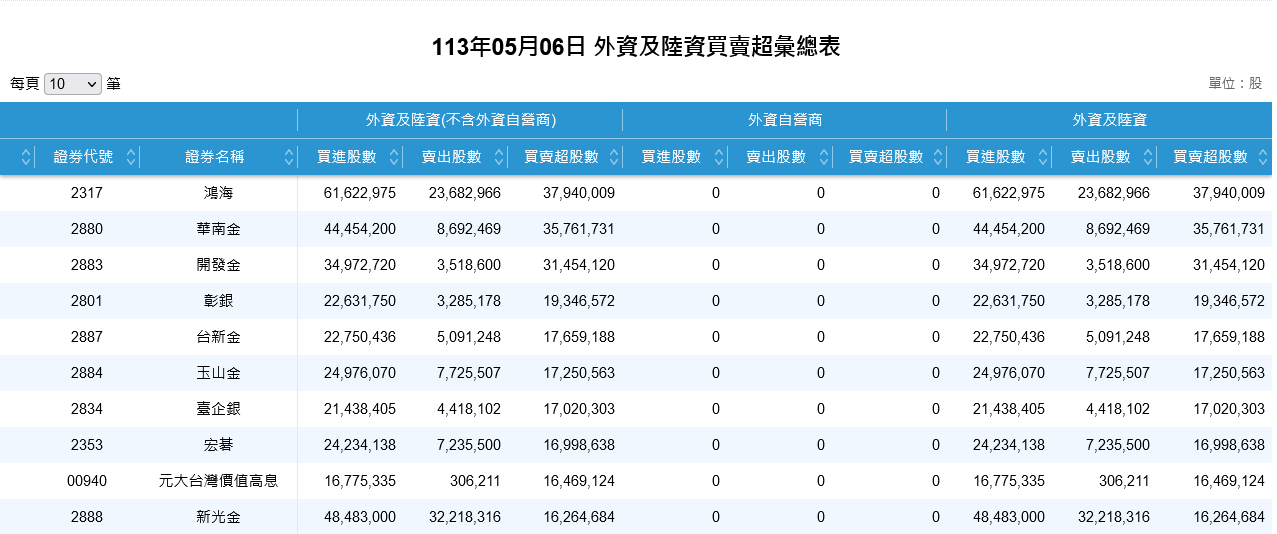Select stock name 彰銀
The width and height of the screenshot is (1277, 534).
pyautogui.click(x=218, y=301)
